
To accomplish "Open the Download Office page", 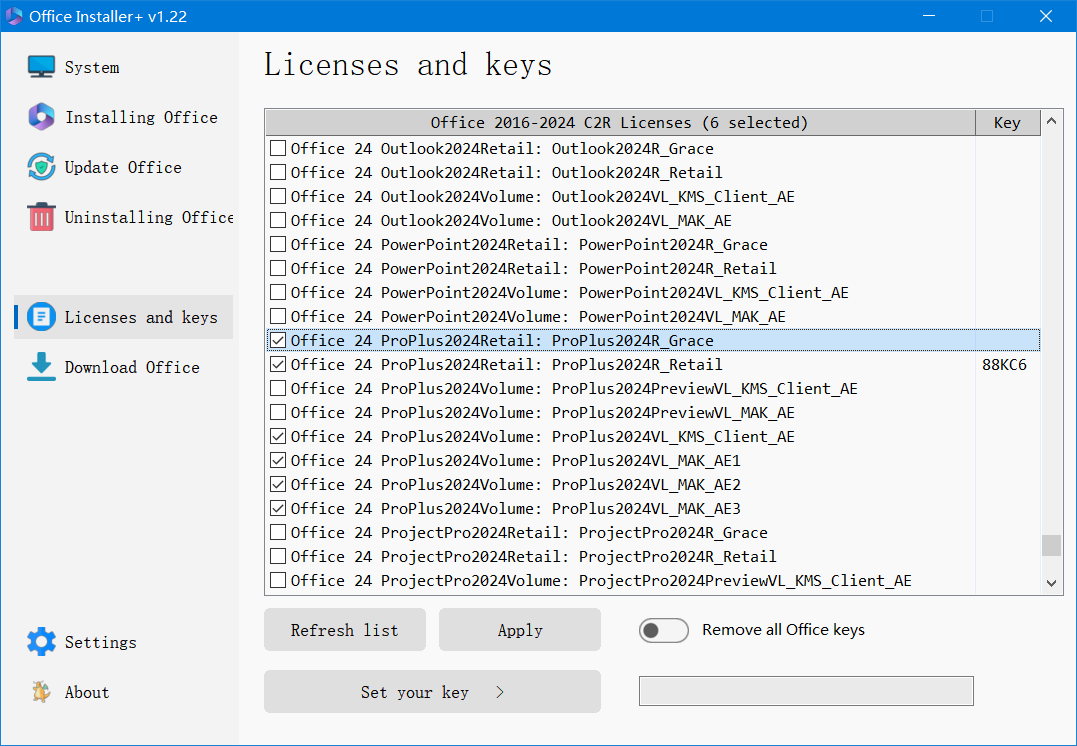I will (124, 367).
